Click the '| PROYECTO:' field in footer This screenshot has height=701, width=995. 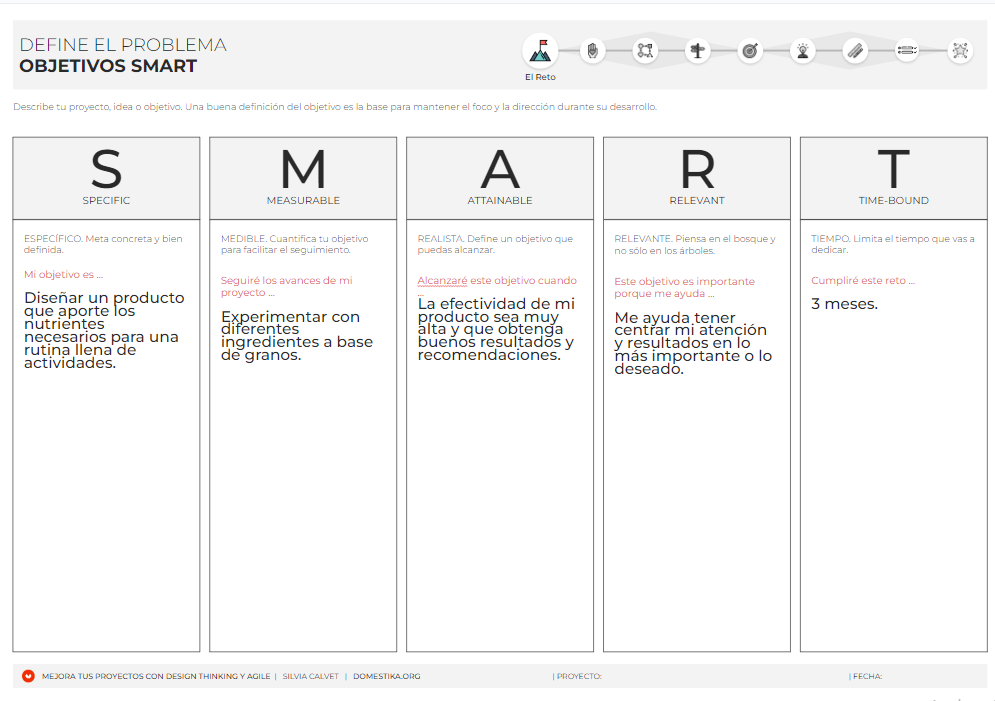pyautogui.click(x=577, y=676)
